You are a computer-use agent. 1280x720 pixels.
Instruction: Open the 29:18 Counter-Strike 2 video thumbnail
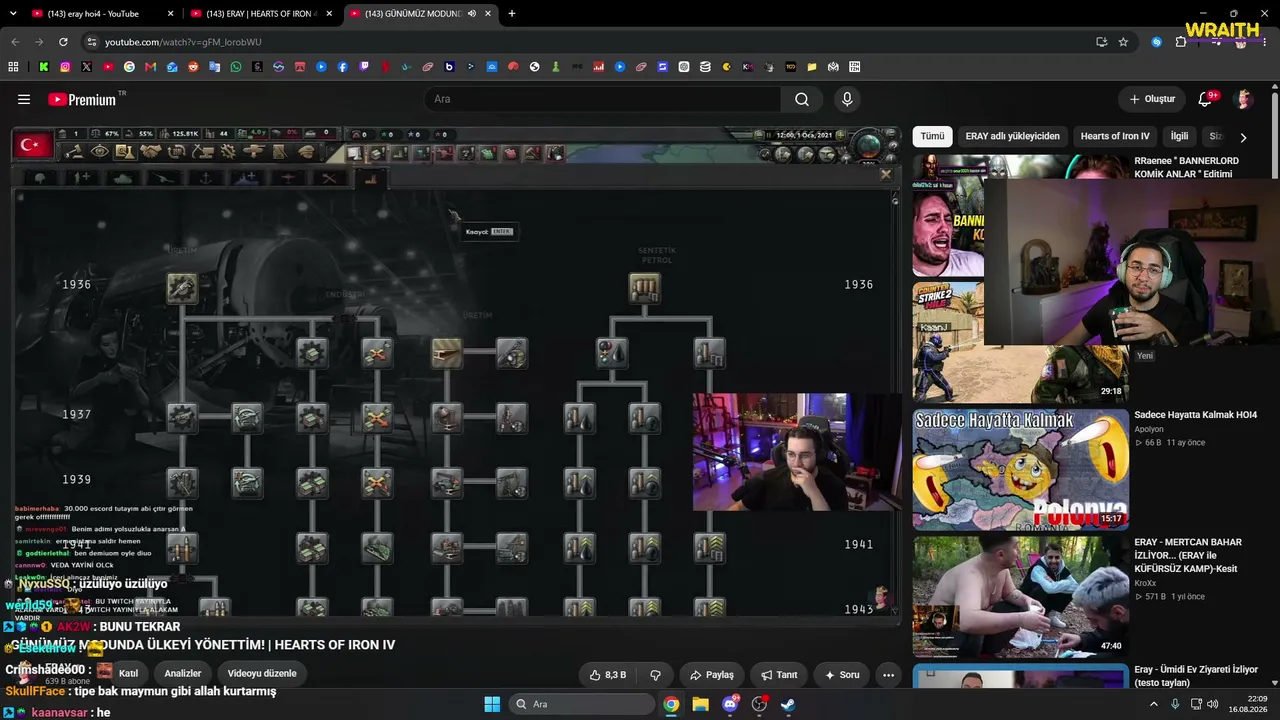(1020, 342)
